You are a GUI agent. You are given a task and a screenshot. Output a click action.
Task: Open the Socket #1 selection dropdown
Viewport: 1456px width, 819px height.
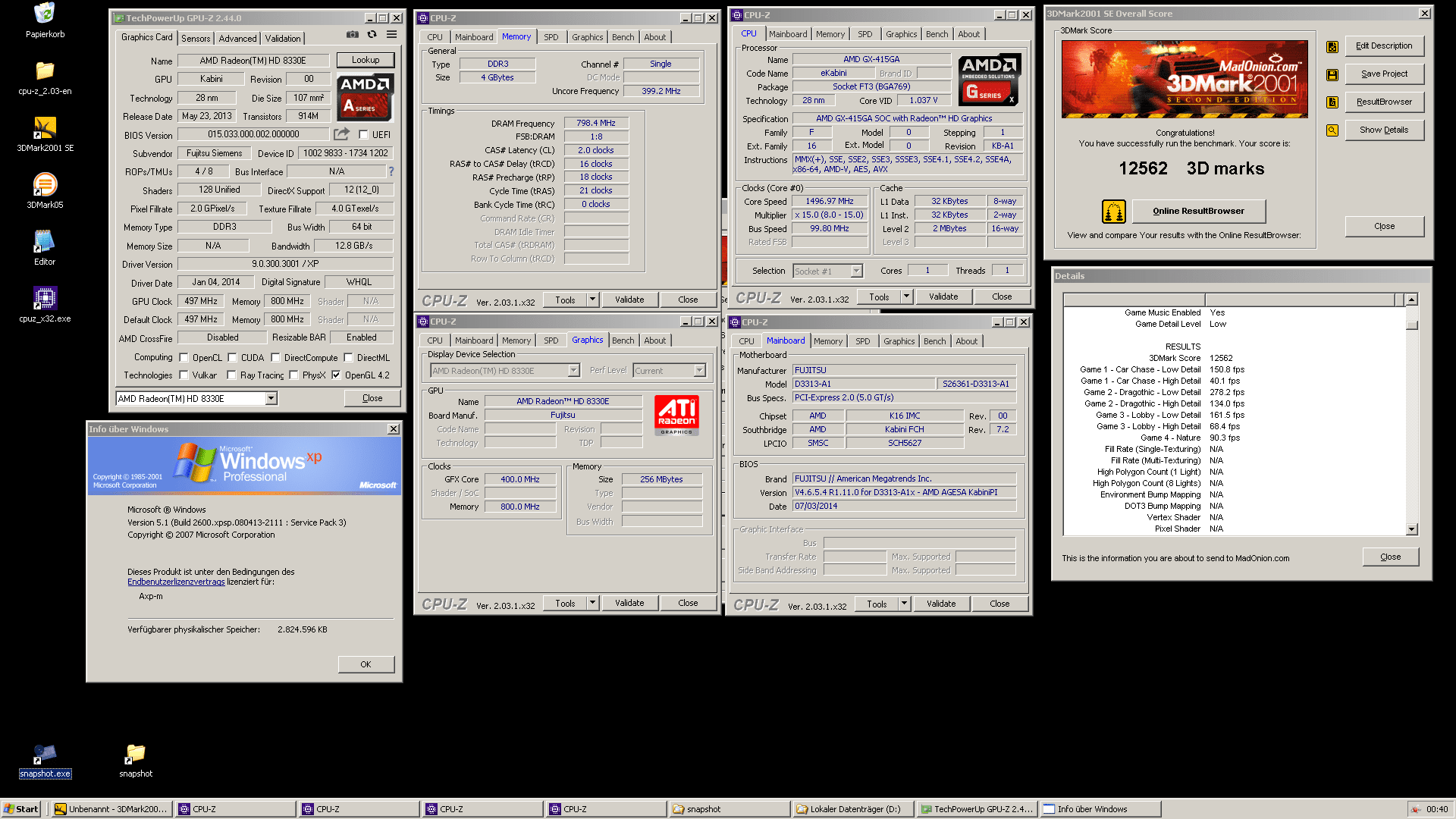pos(856,271)
